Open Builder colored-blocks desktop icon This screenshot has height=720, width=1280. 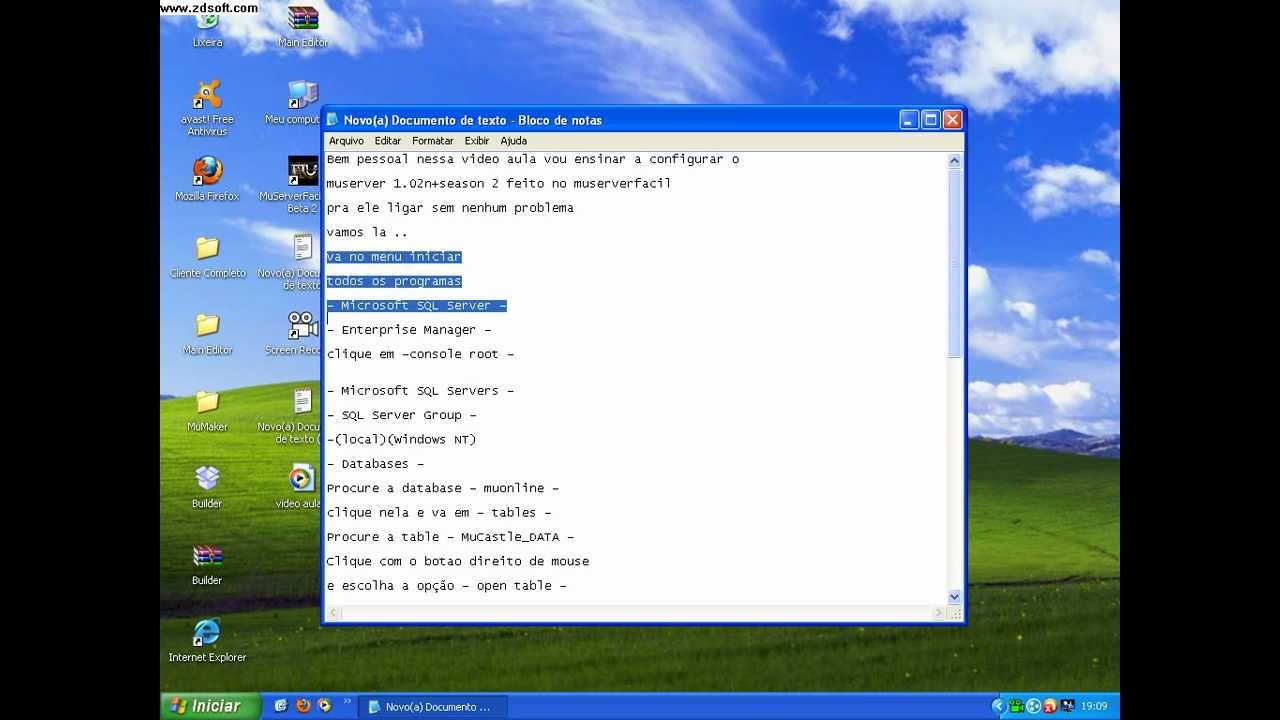click(x=207, y=487)
